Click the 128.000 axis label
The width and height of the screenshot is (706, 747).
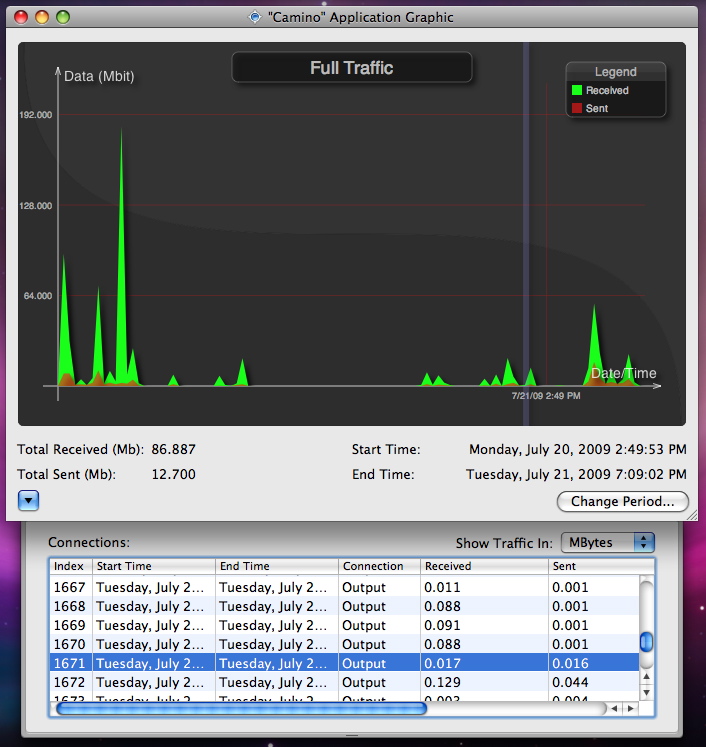point(36,206)
